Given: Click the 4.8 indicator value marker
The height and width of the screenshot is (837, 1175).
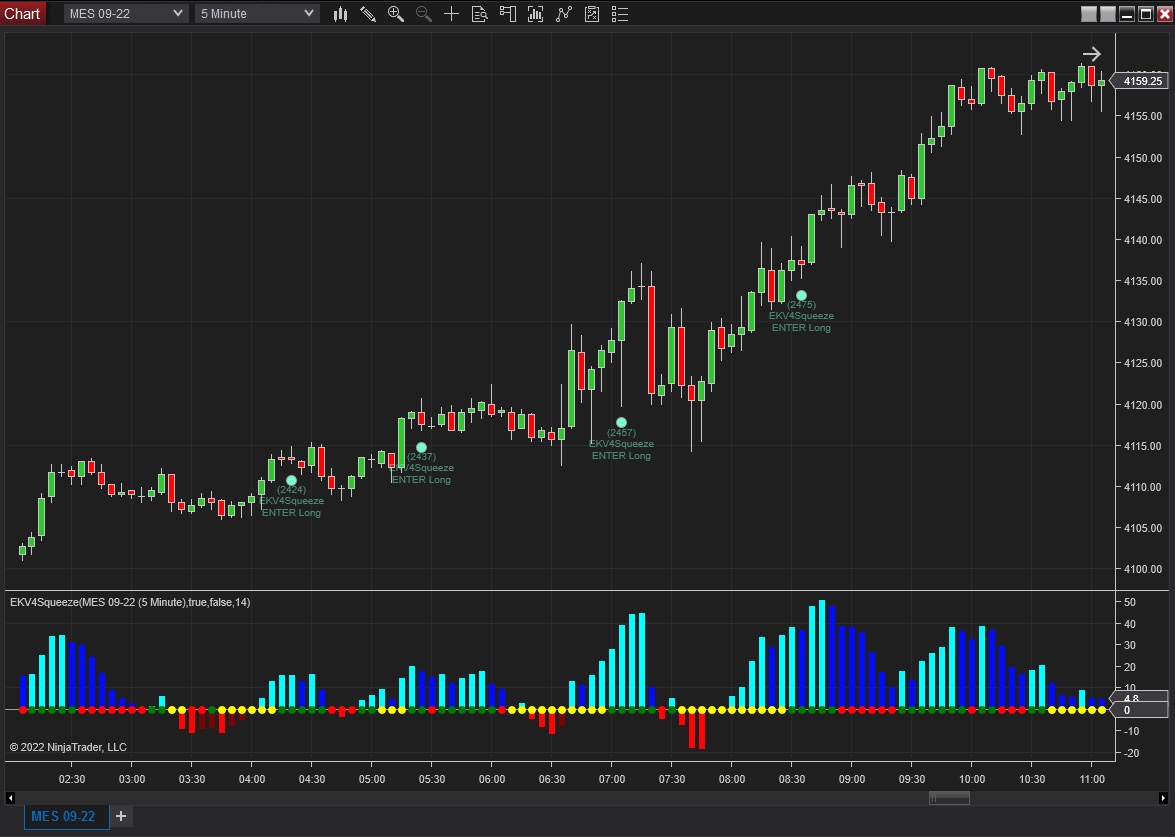Looking at the screenshot, I should [x=1139, y=698].
